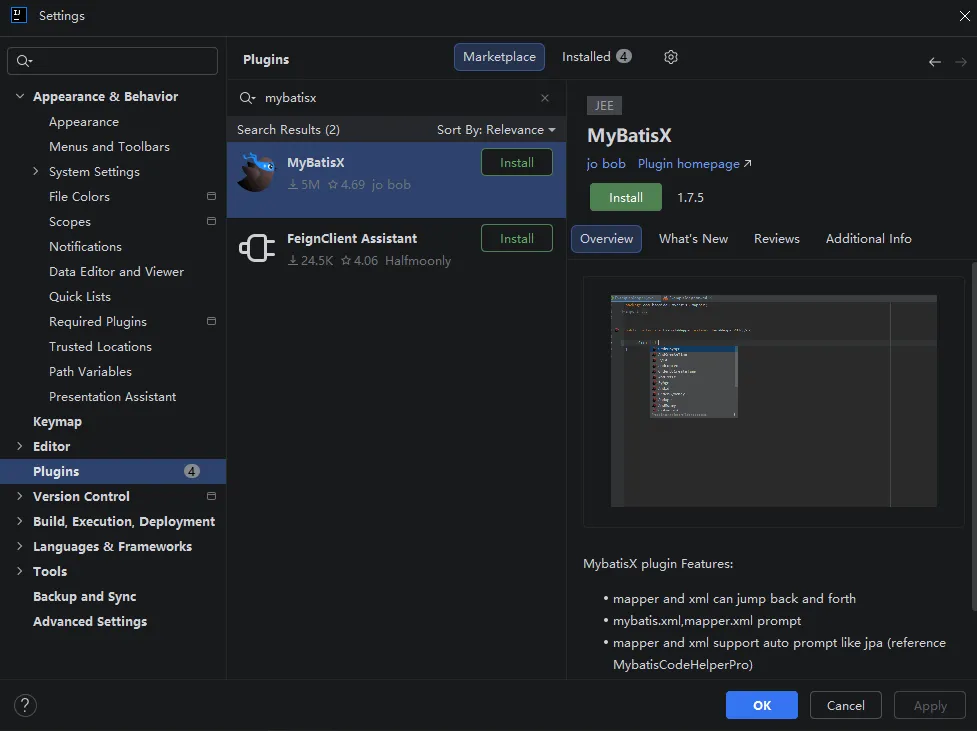Click the FeignClient Assistant plug icon
The height and width of the screenshot is (731, 977).
257,248
